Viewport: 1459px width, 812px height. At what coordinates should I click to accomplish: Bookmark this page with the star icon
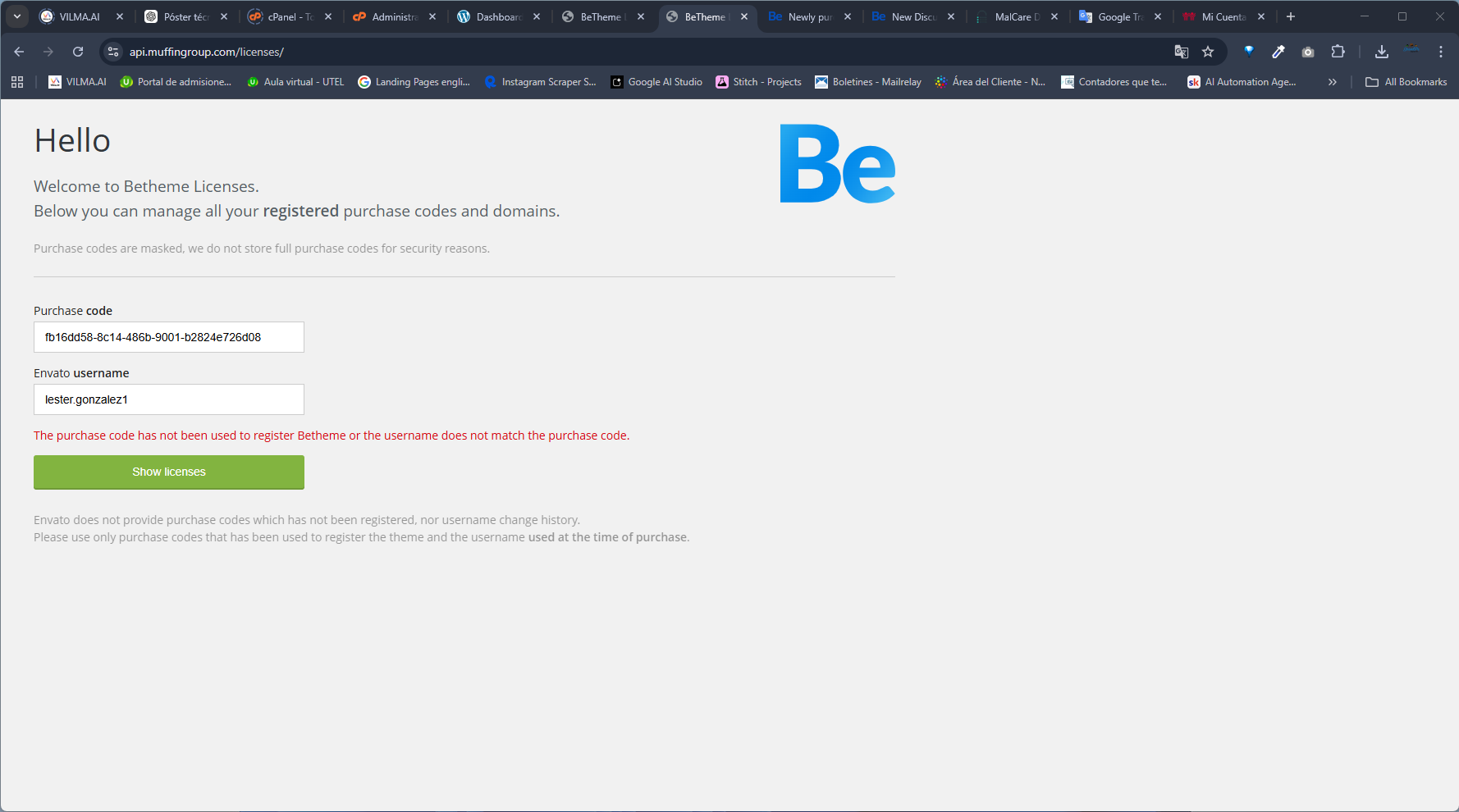[x=1208, y=52]
